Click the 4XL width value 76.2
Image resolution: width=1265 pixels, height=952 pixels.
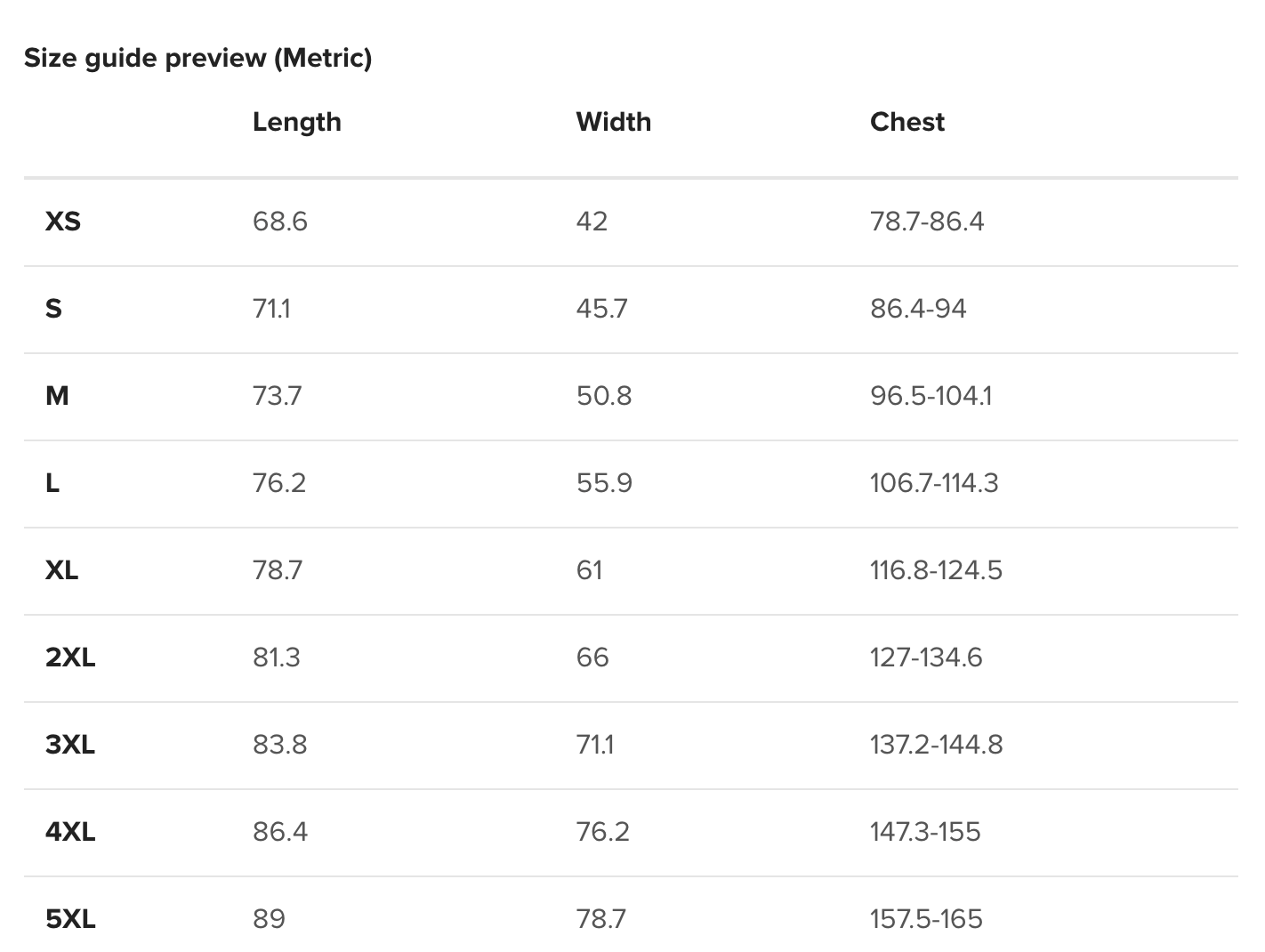pos(602,832)
